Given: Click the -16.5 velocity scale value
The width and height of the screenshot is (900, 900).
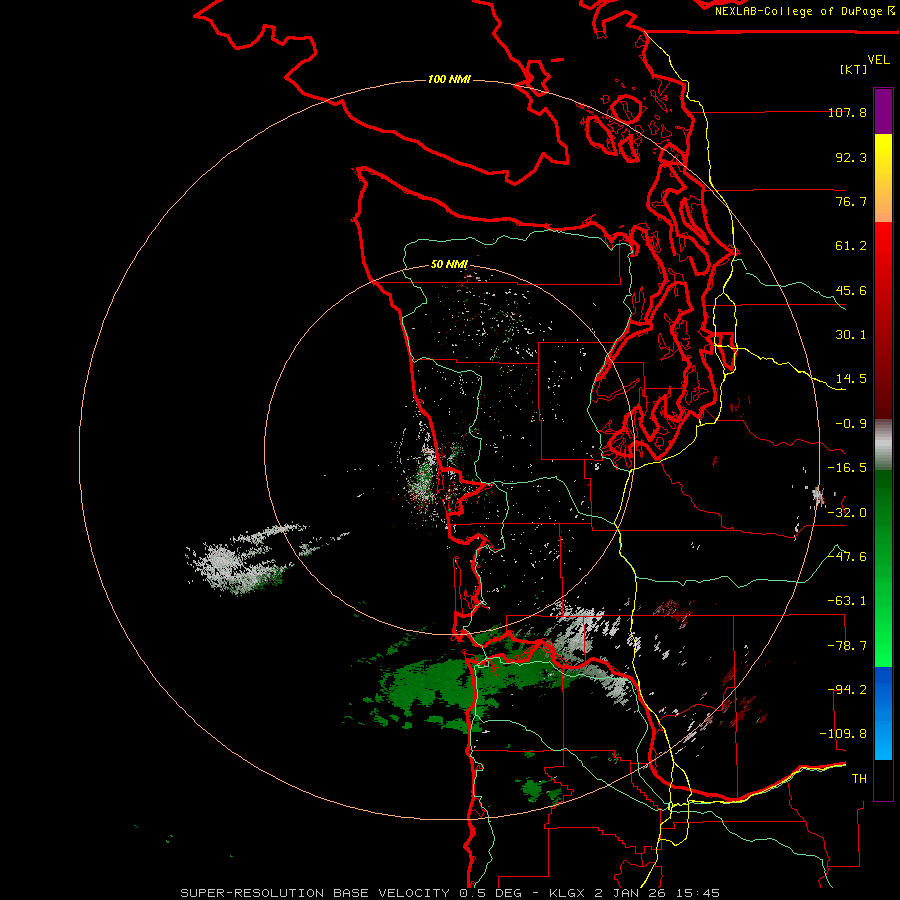Looking at the screenshot, I should pos(847,468).
